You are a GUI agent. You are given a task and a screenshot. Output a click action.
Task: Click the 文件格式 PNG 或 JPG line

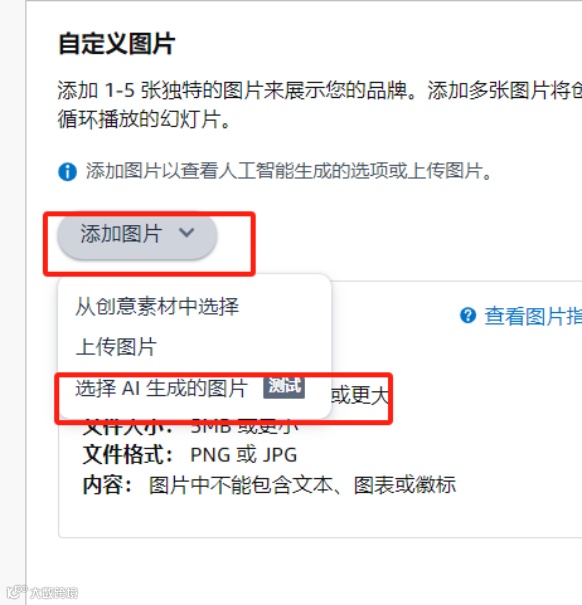[x=190, y=455]
